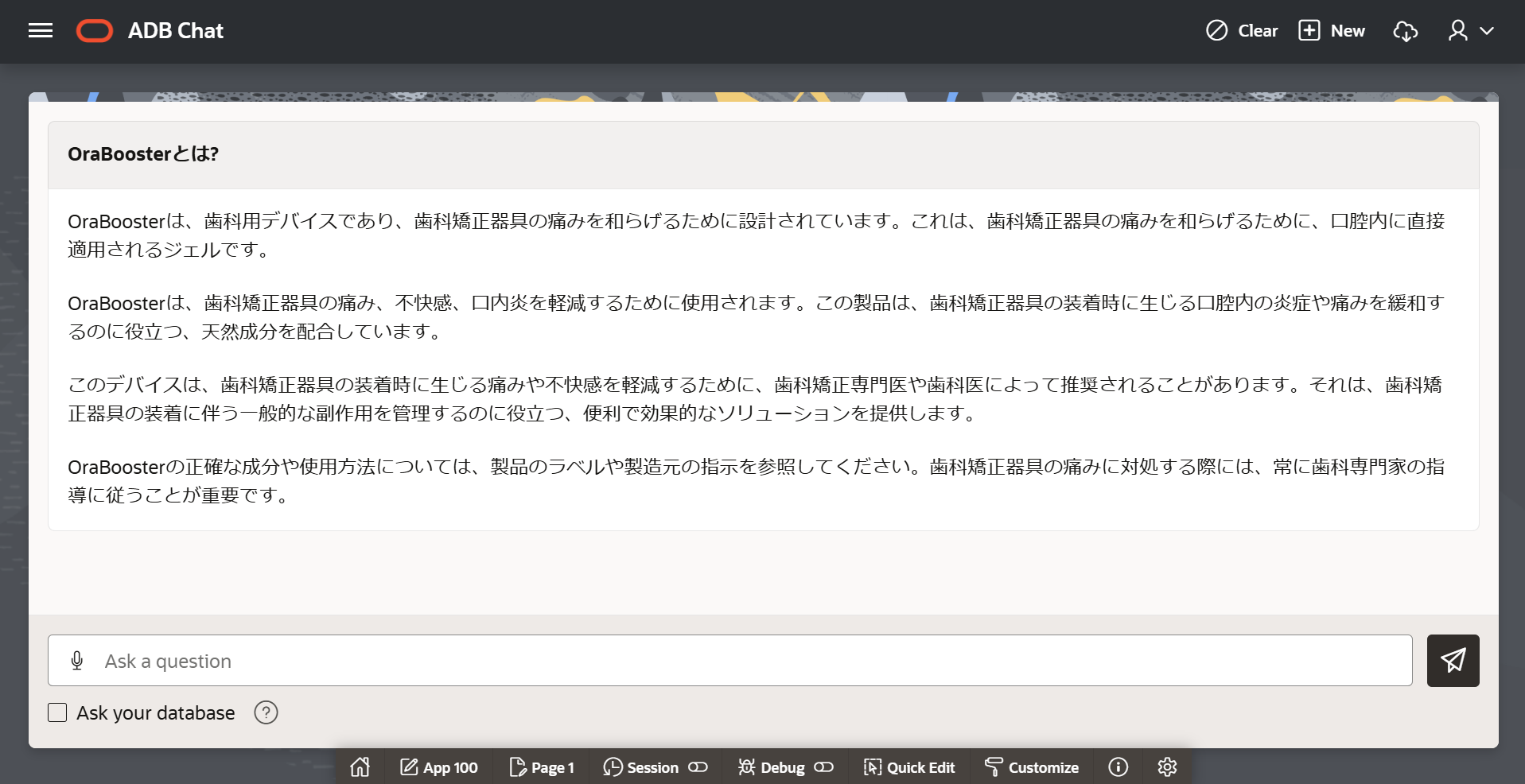Screen dimensions: 1525x784
Task: Open the hamburger navigation menu
Action: 41,31
